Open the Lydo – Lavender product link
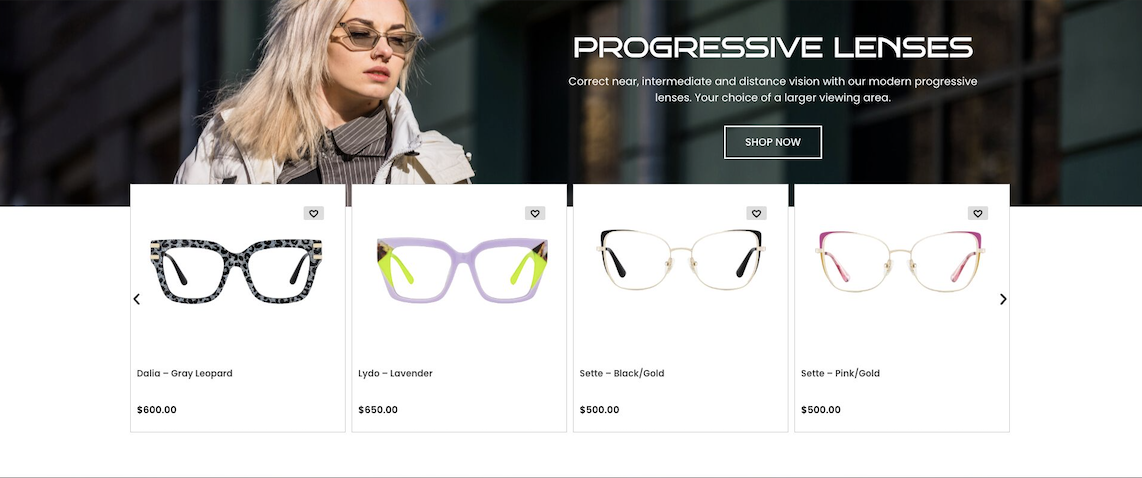Screen dimensions: 1142x478 (x=395, y=373)
